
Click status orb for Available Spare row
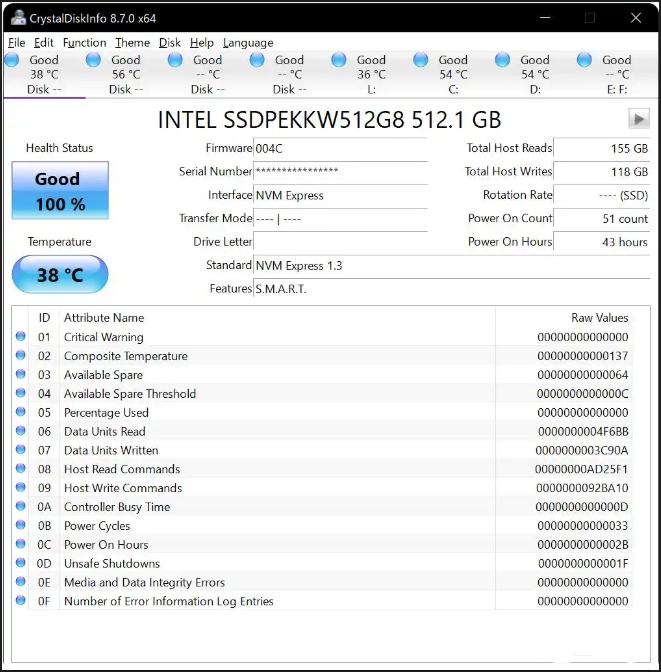(x=21, y=374)
